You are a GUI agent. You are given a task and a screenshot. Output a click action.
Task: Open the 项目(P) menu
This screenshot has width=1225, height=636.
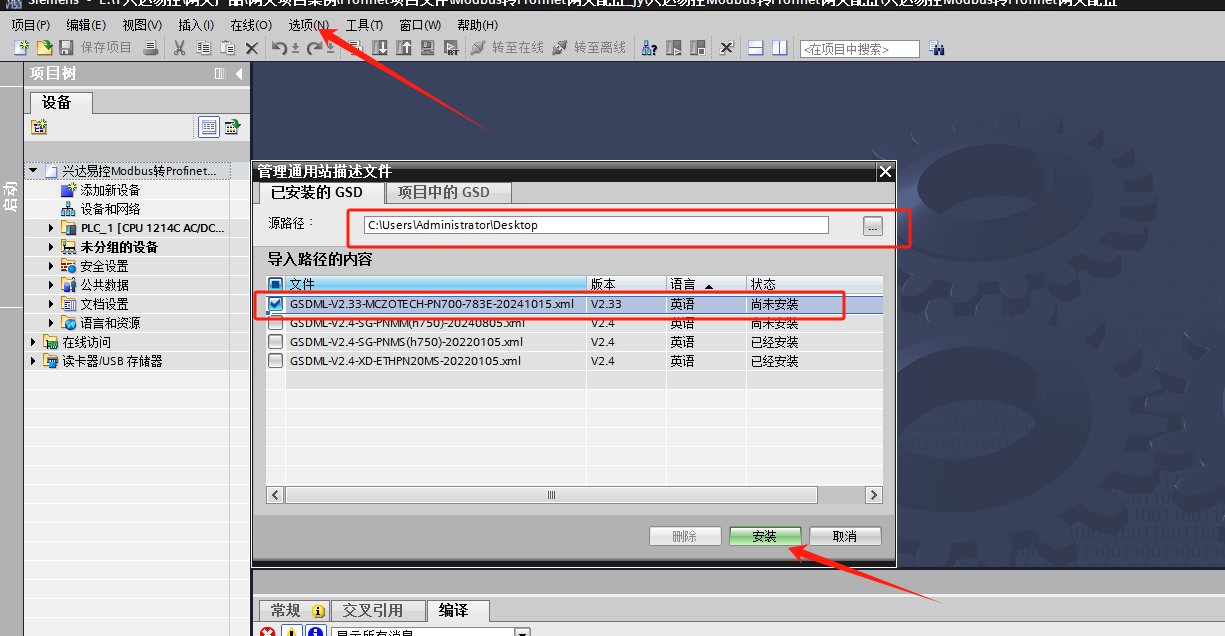[31, 25]
